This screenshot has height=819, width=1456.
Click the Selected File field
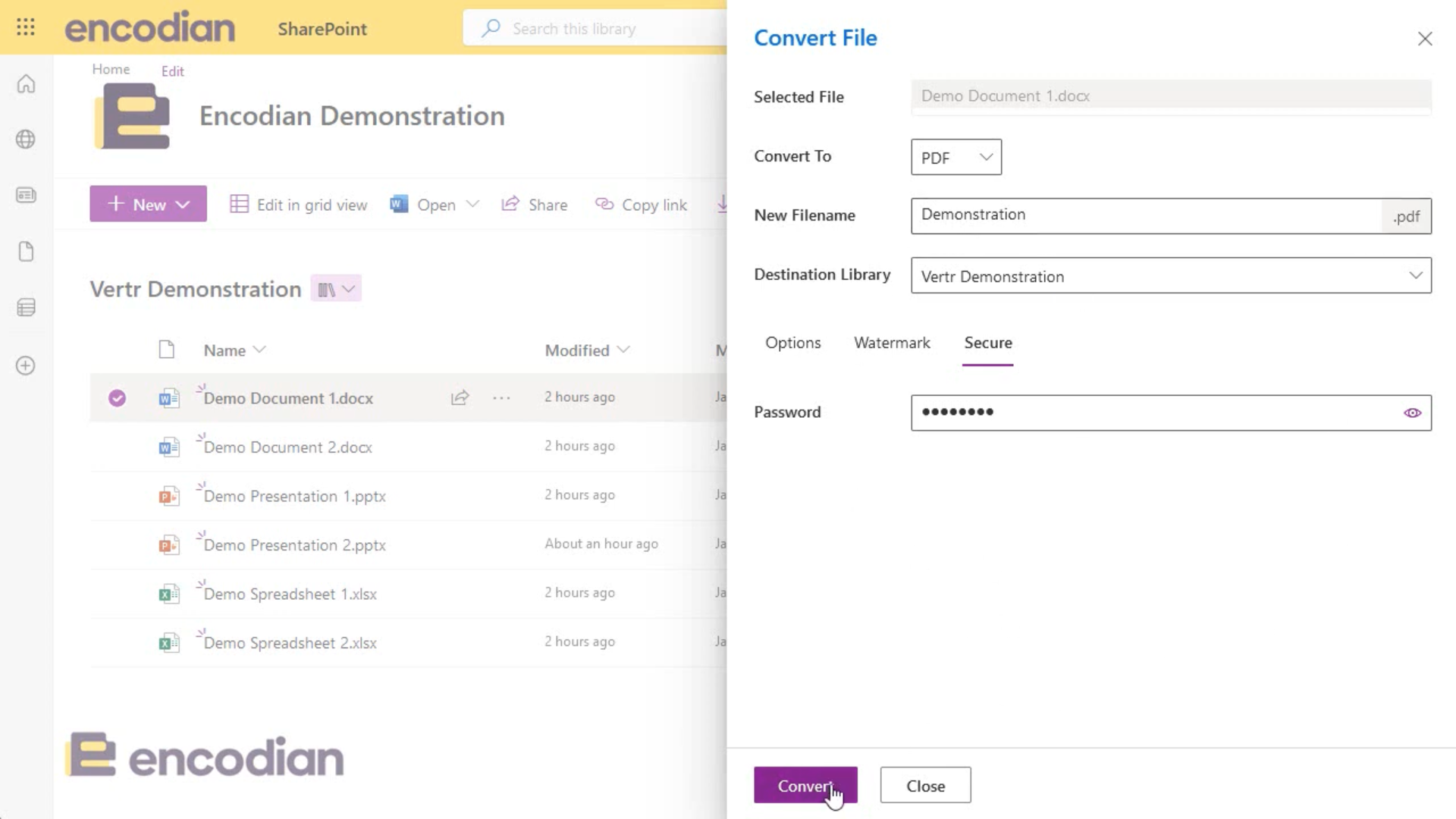[1171, 96]
